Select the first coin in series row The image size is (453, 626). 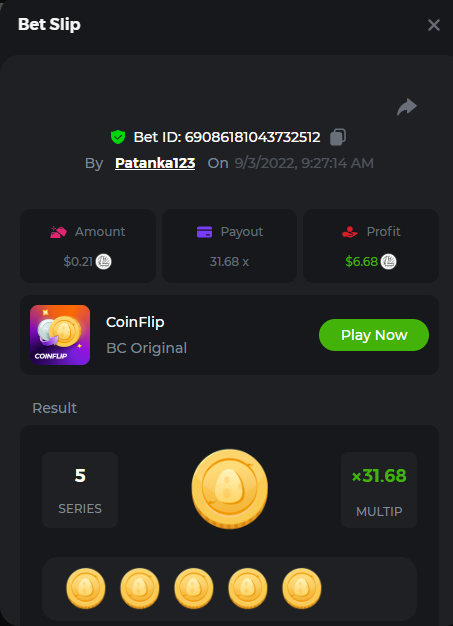tap(86, 588)
